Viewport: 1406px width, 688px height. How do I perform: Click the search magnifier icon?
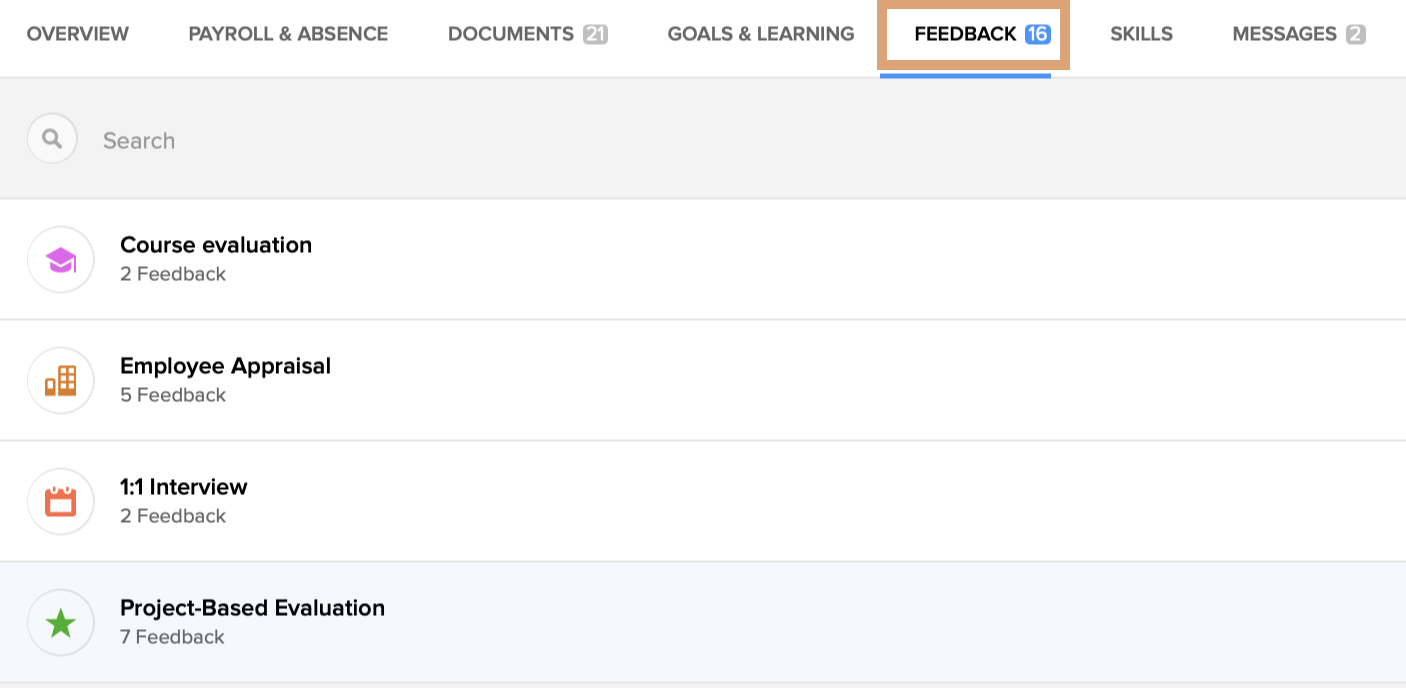[x=52, y=139]
